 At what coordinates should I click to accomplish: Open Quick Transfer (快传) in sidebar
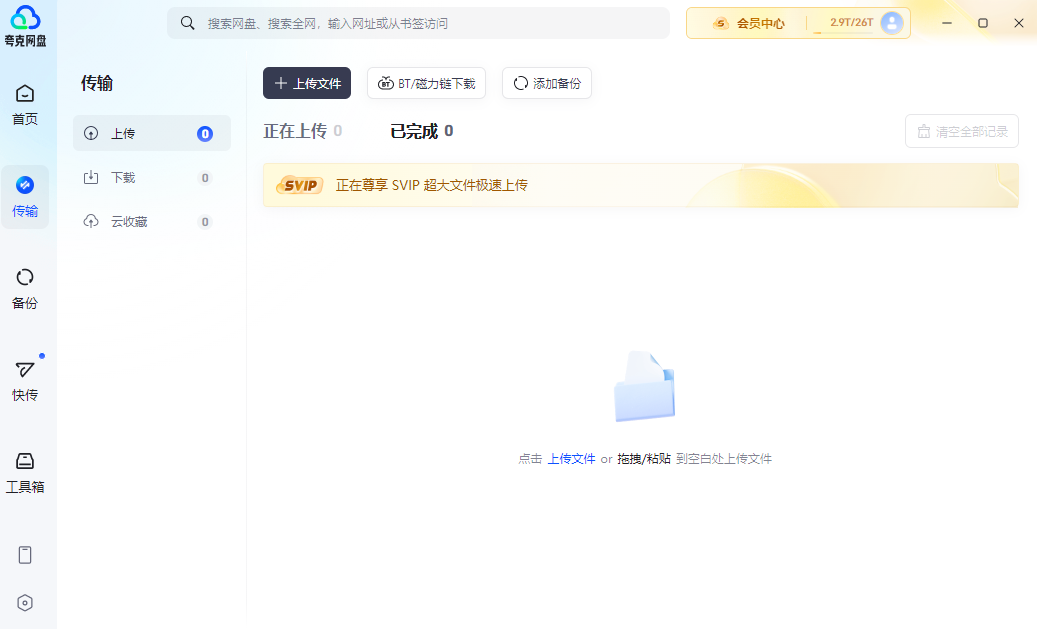(x=25, y=380)
